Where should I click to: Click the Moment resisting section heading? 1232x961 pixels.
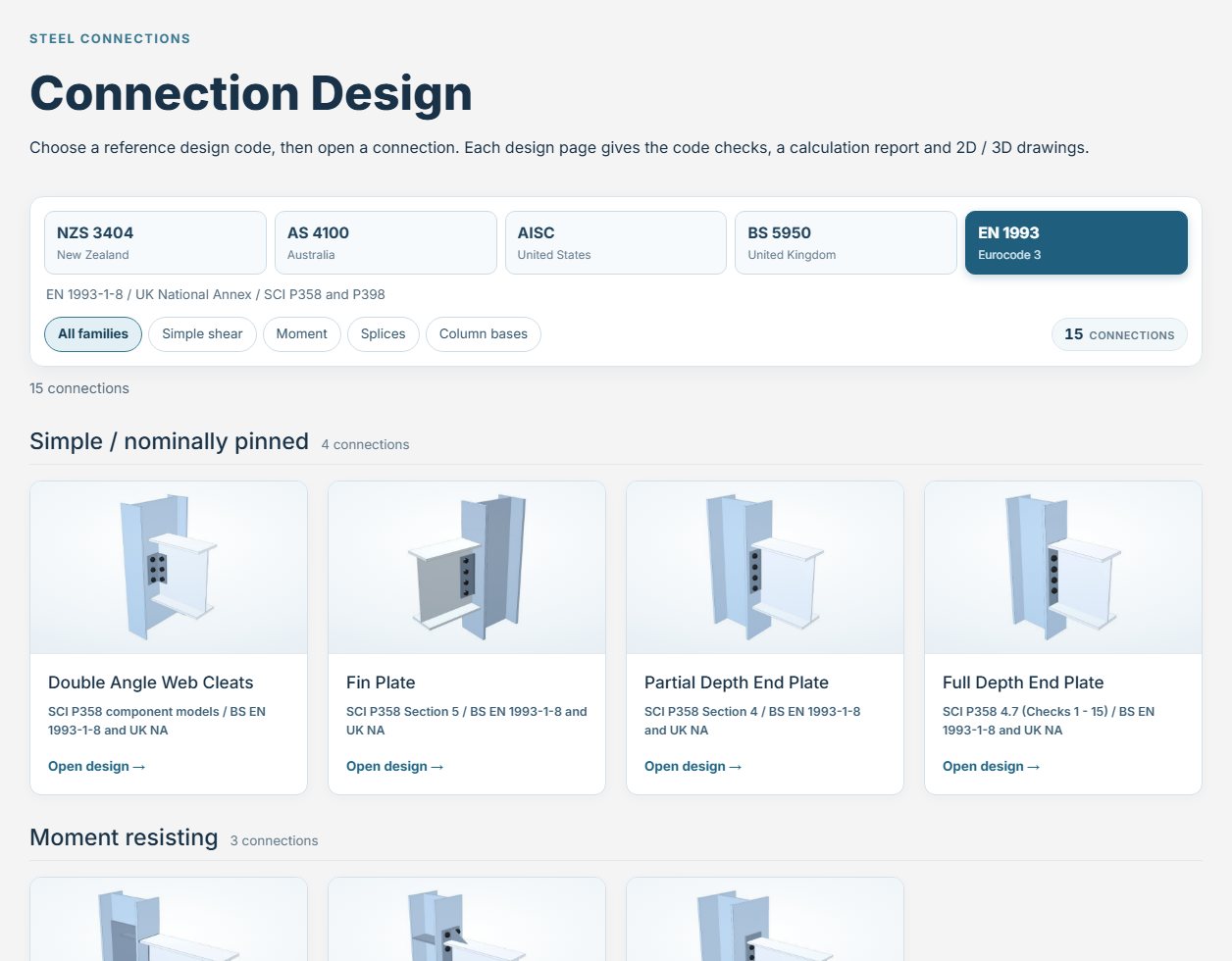click(x=124, y=837)
